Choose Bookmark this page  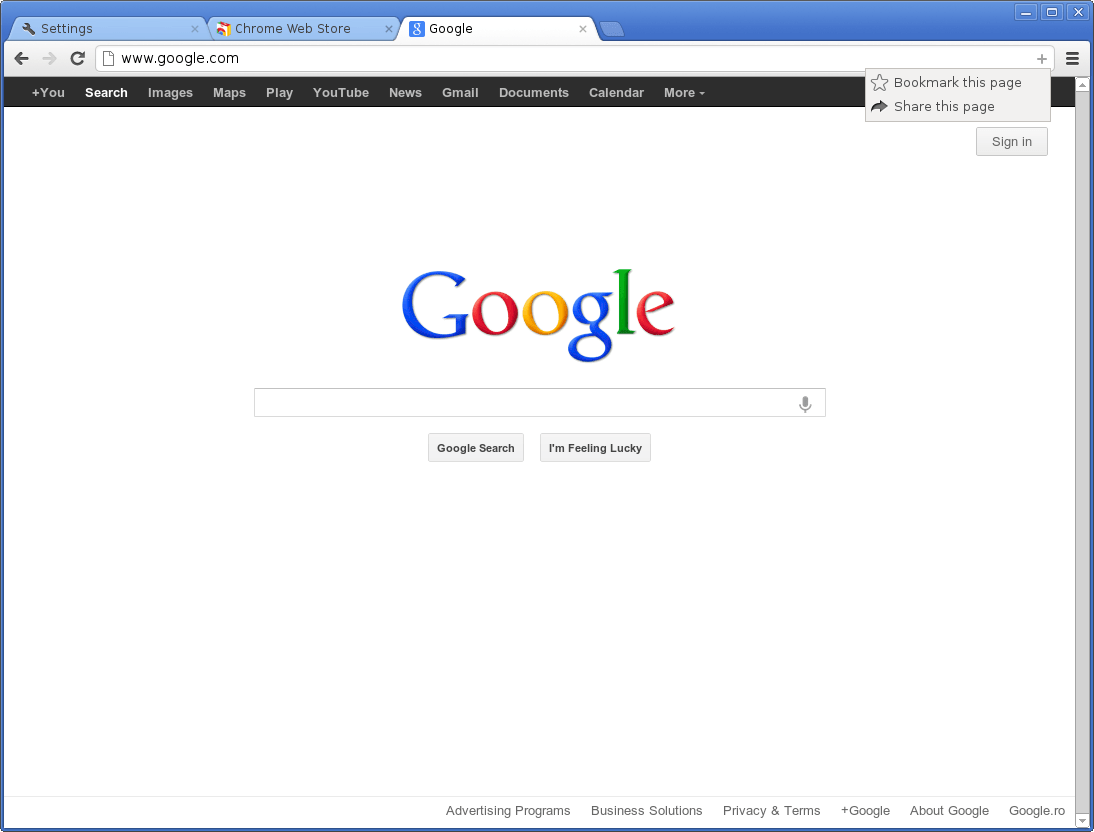(958, 82)
